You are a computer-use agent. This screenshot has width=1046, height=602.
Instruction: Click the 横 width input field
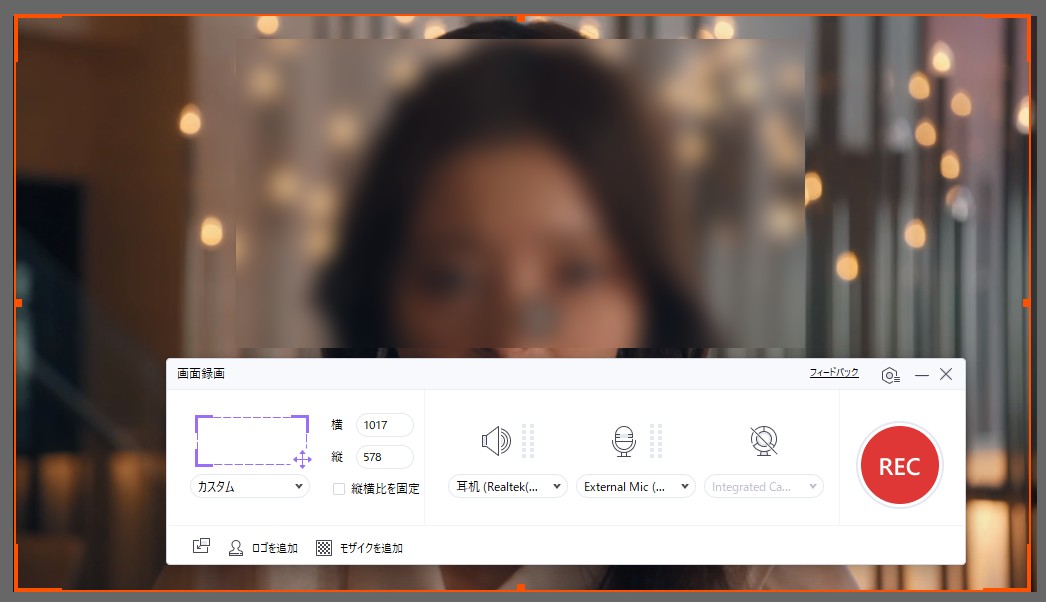click(384, 425)
